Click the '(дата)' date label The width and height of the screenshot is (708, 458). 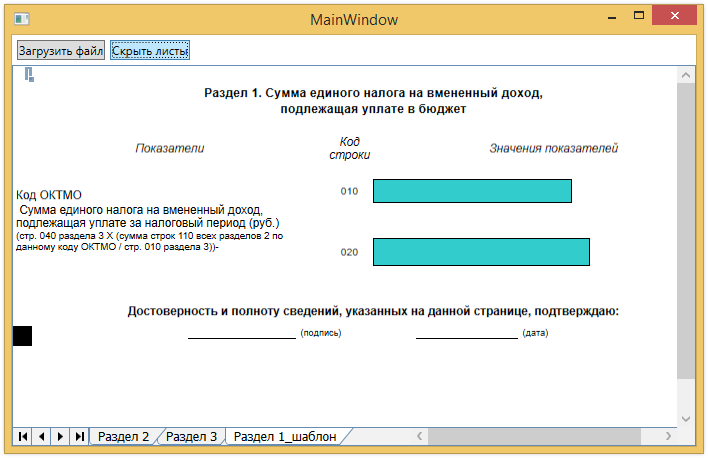pos(535,333)
